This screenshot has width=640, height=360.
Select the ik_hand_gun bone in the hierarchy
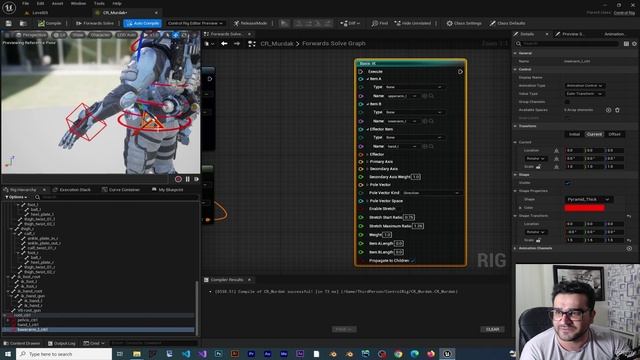click(x=33, y=296)
